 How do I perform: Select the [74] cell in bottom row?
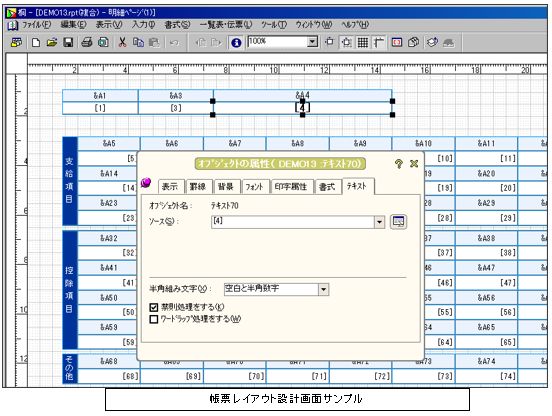[x=486, y=376]
